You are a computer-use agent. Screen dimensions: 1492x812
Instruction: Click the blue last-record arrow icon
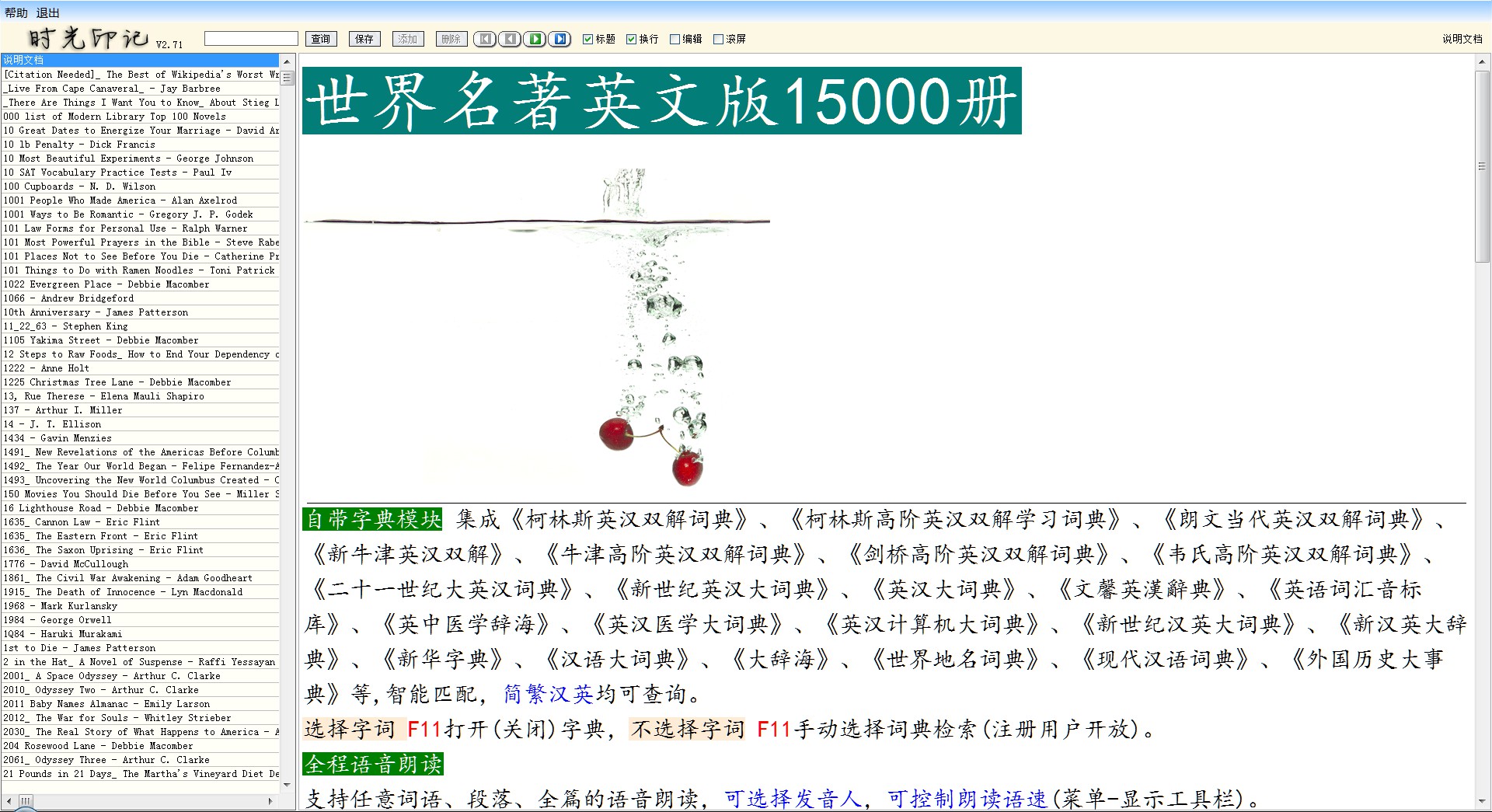point(559,39)
